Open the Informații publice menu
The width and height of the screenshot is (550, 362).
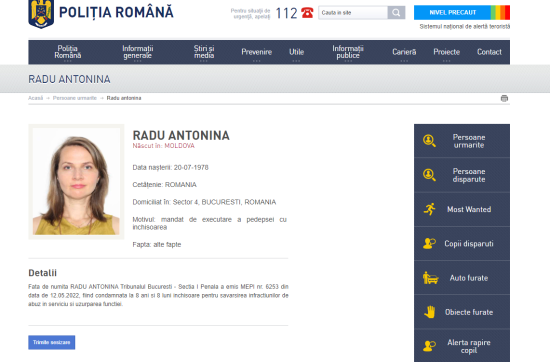348,52
